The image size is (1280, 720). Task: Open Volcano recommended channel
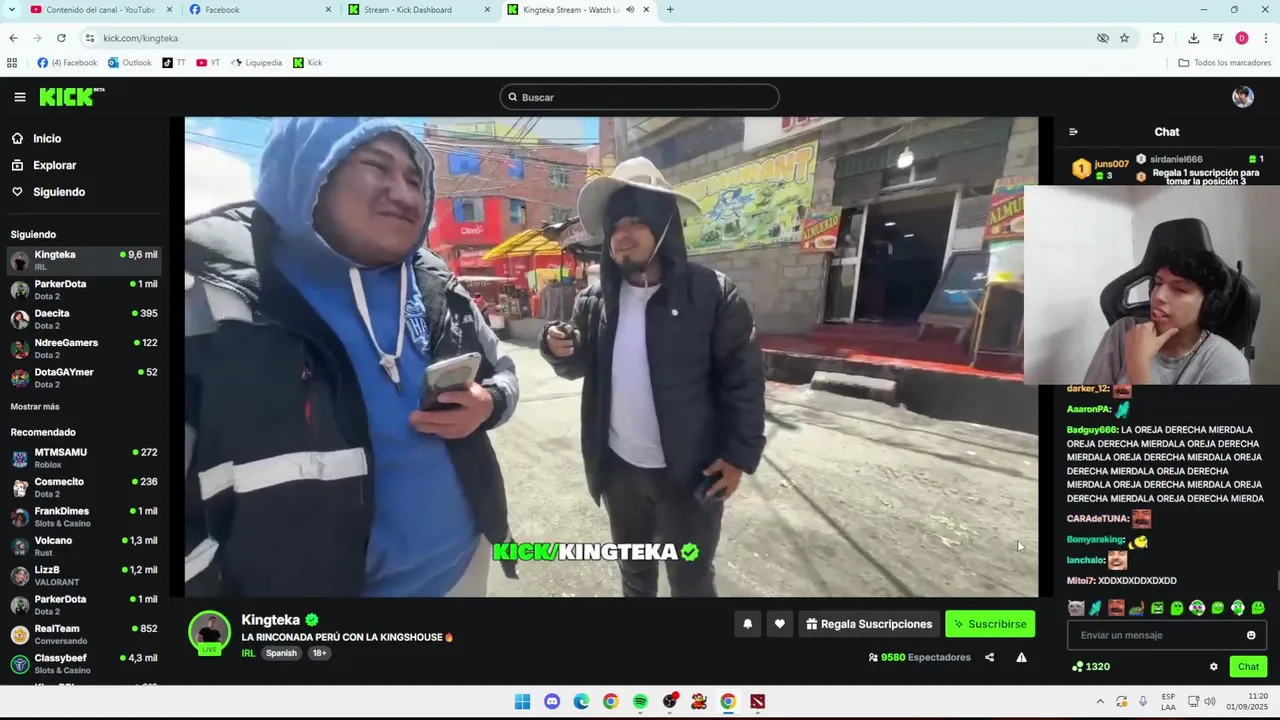pyautogui.click(x=85, y=546)
